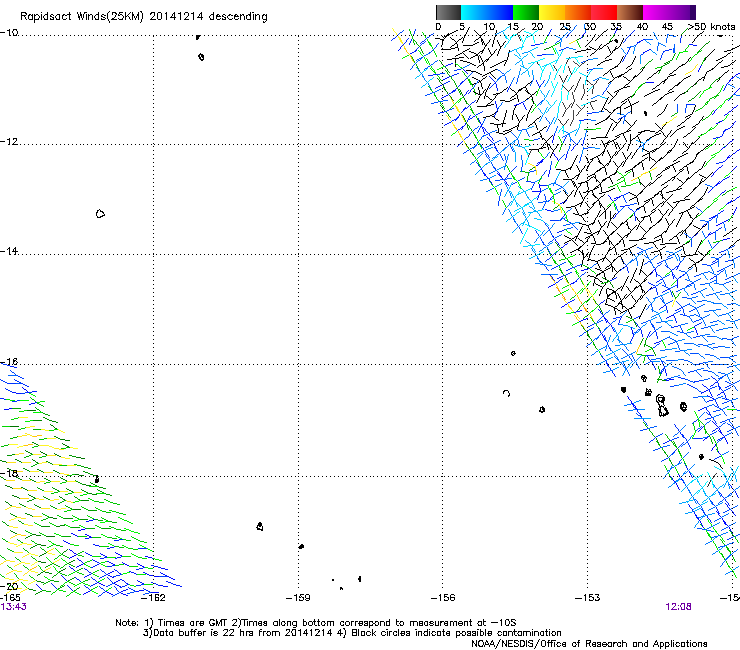The image size is (740, 650).
Task: Click the NOAA/NESDIS Office of Research credit
Action: (x=589, y=644)
